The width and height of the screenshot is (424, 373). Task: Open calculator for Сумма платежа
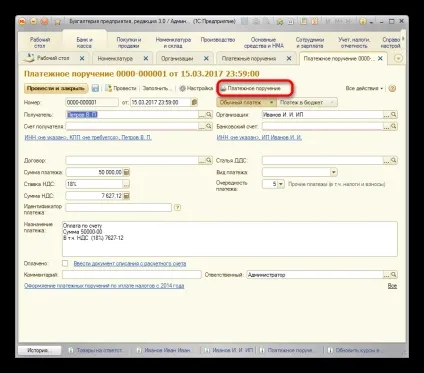pyautogui.click(x=126, y=172)
